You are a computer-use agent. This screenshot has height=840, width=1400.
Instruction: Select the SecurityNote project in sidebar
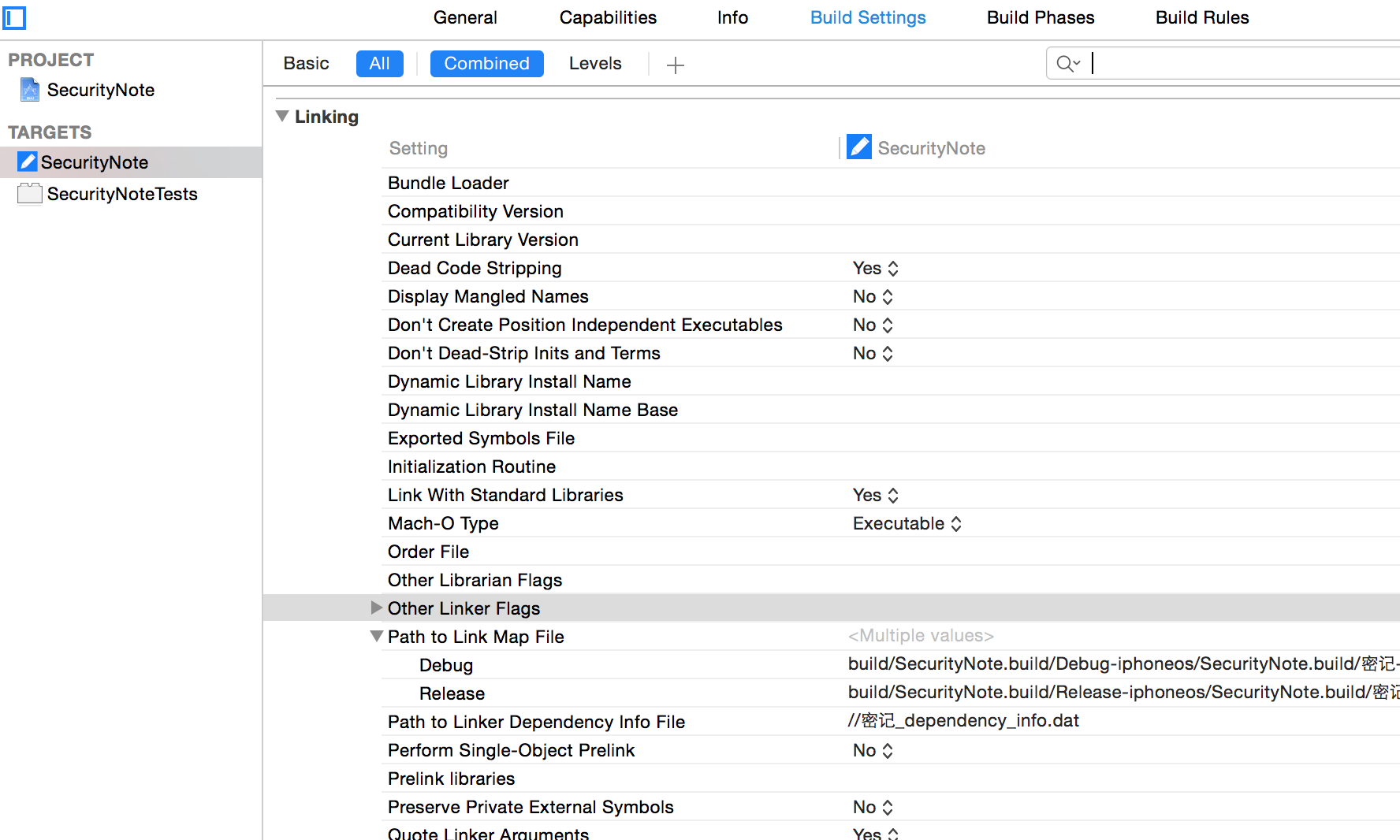(100, 90)
